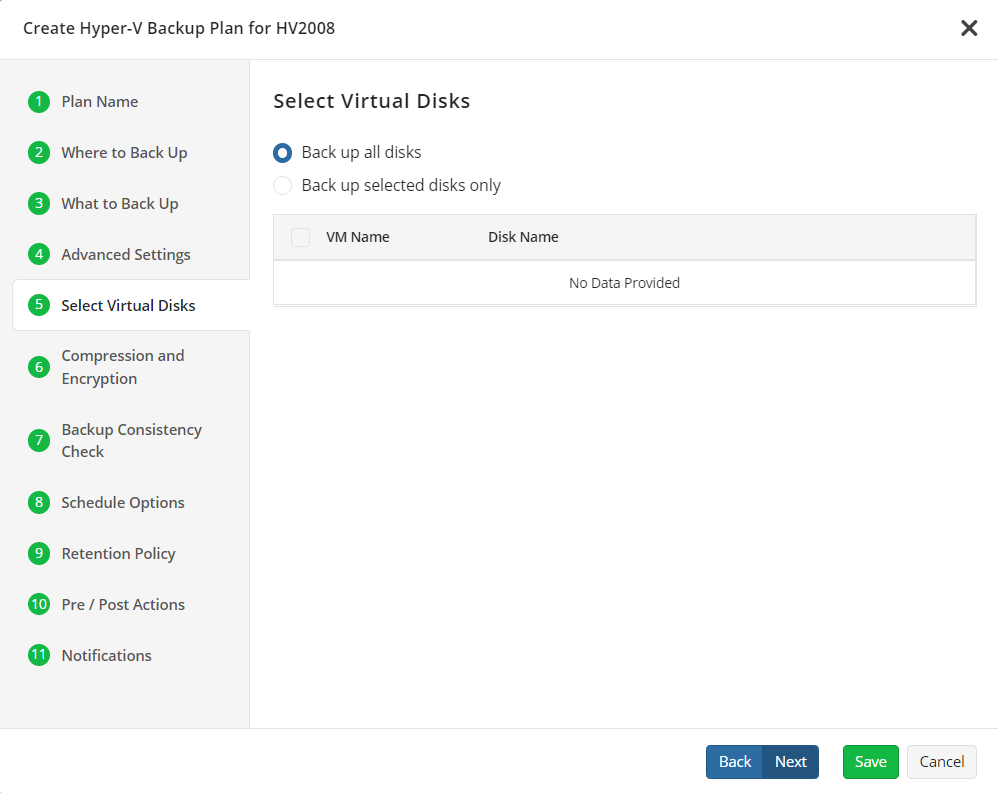The image size is (998, 793).
Task: Choose Back up selected disks only
Action: (x=283, y=185)
